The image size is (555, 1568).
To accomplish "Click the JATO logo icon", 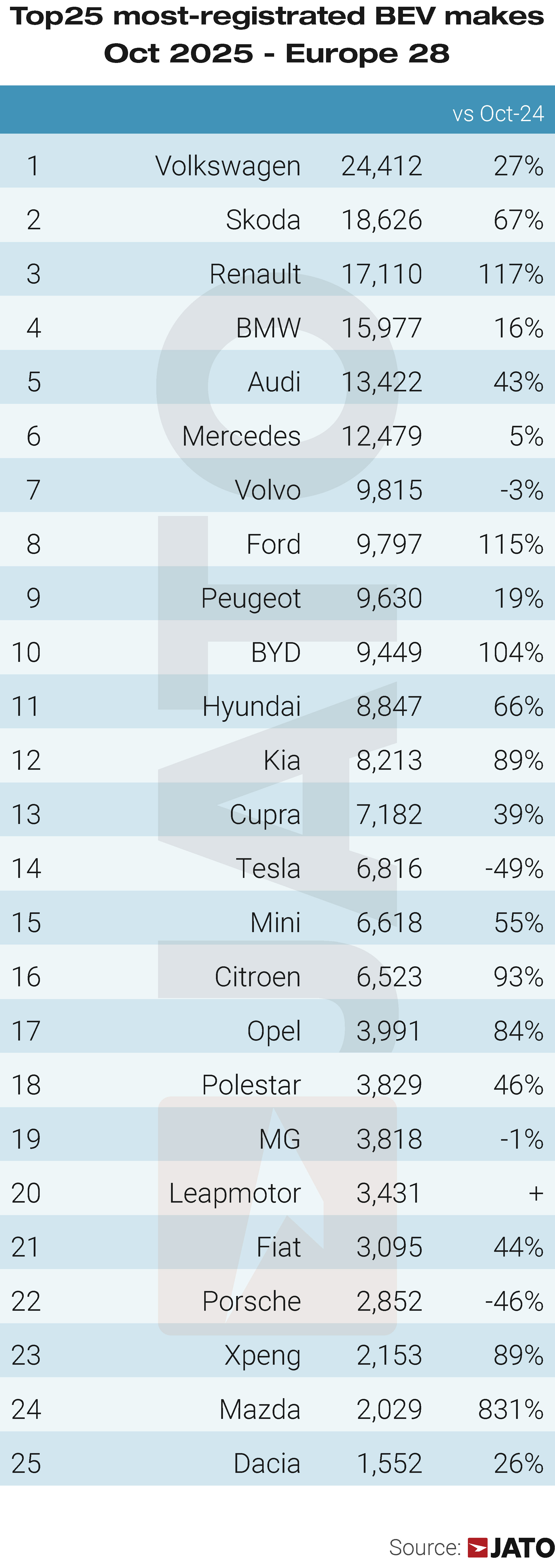I will click(x=478, y=1547).
